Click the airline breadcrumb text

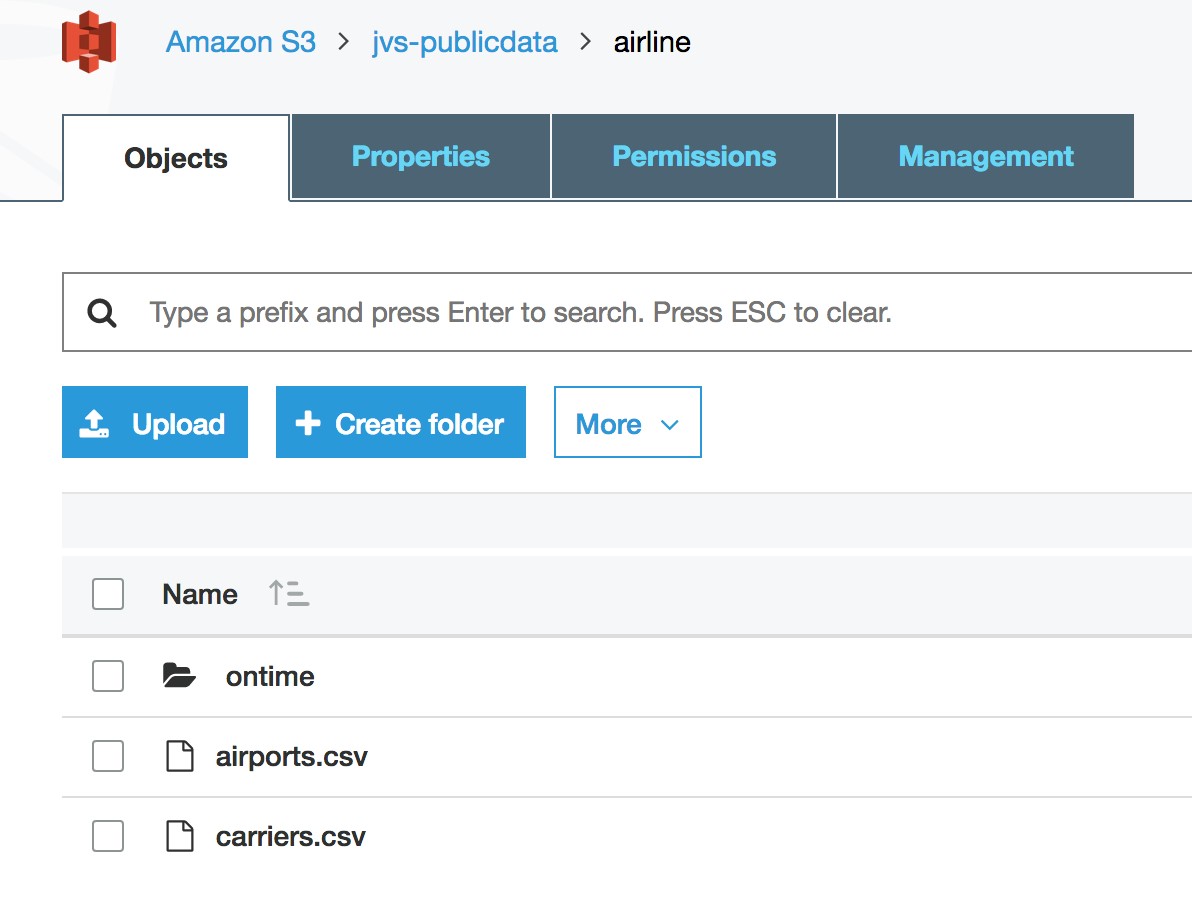(x=651, y=42)
